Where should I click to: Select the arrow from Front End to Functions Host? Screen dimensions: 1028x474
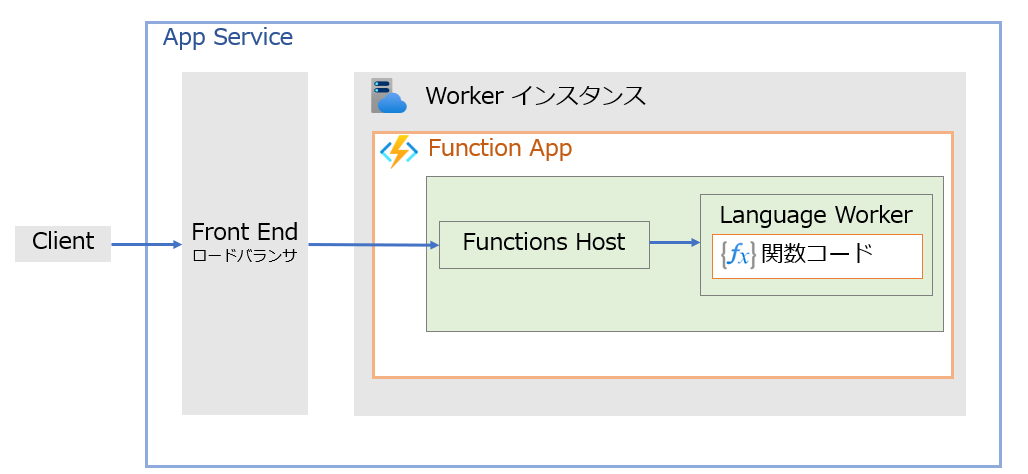(x=372, y=244)
